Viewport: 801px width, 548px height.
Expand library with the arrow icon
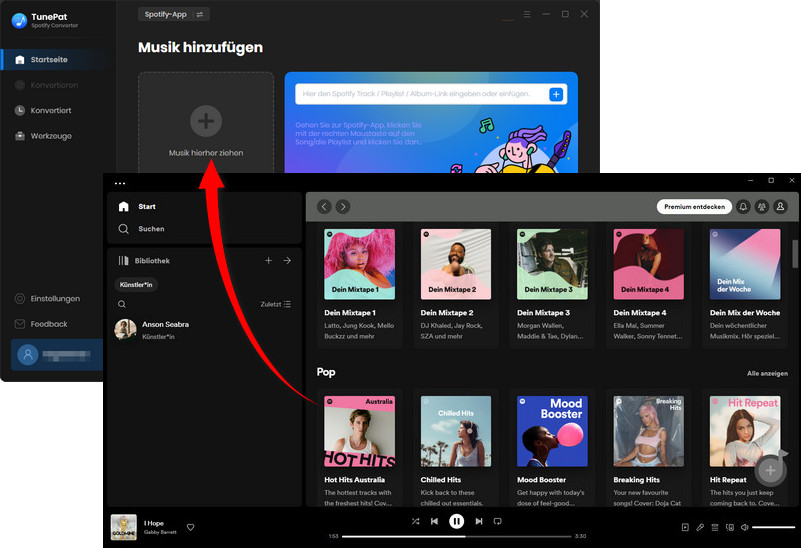coord(287,260)
